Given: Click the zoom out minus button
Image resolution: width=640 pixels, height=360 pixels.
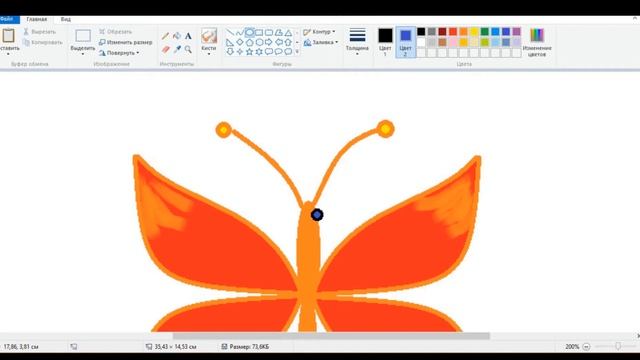Looking at the screenshot, I should pos(586,347).
